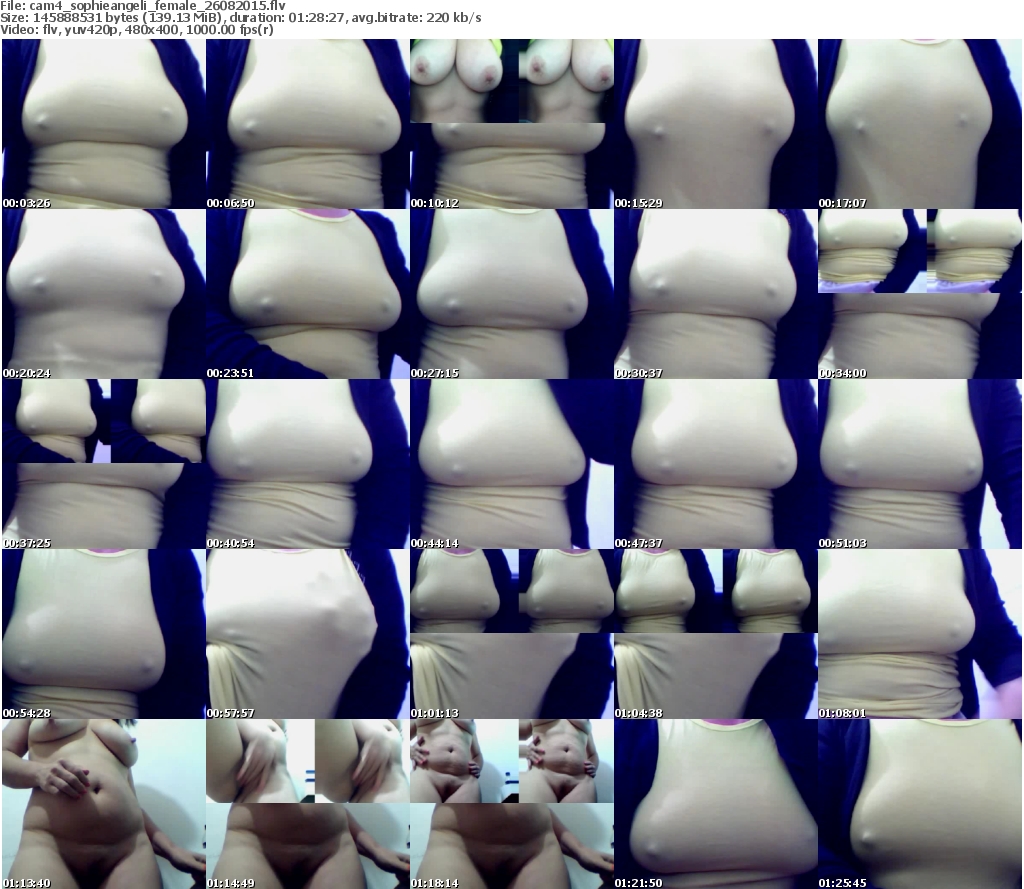This screenshot has height=889, width=1024.
Task: Open the frame at timestamp 00:10:12
Action: click(x=512, y=124)
